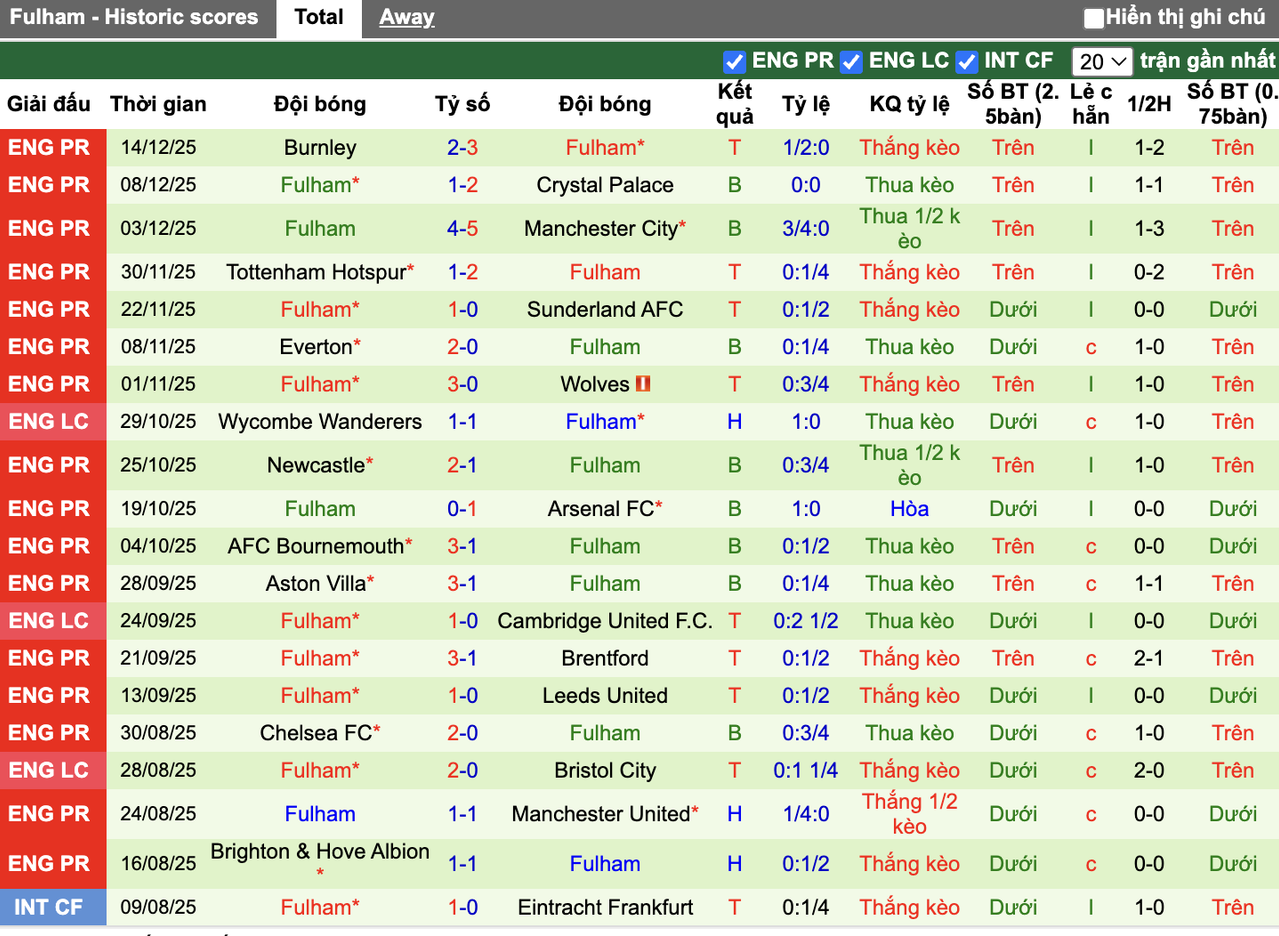Image resolution: width=1279 pixels, height=936 pixels.
Task: Uncheck the ENG LC league filter
Action: coord(851,62)
